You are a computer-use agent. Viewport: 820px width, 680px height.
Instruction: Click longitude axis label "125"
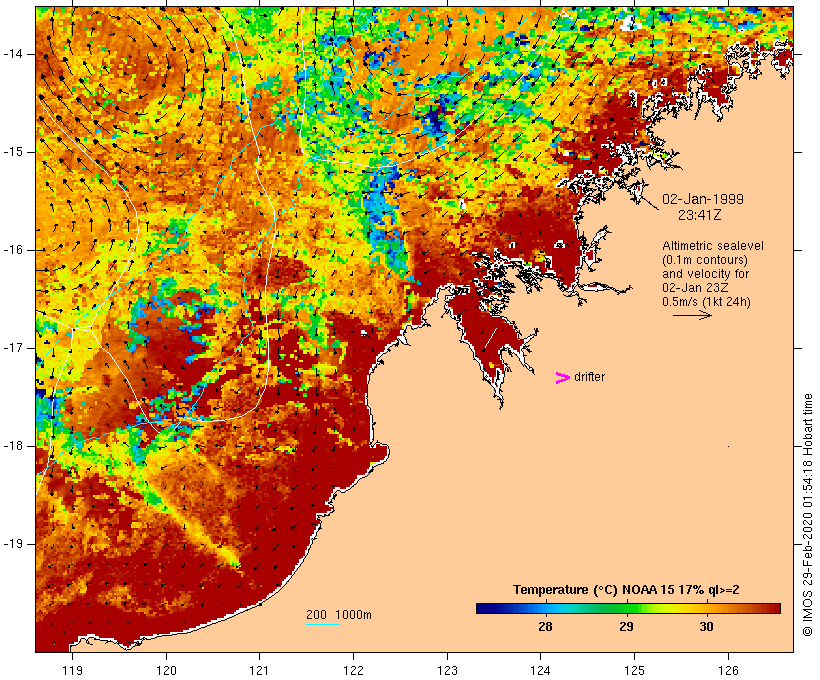tap(635, 670)
